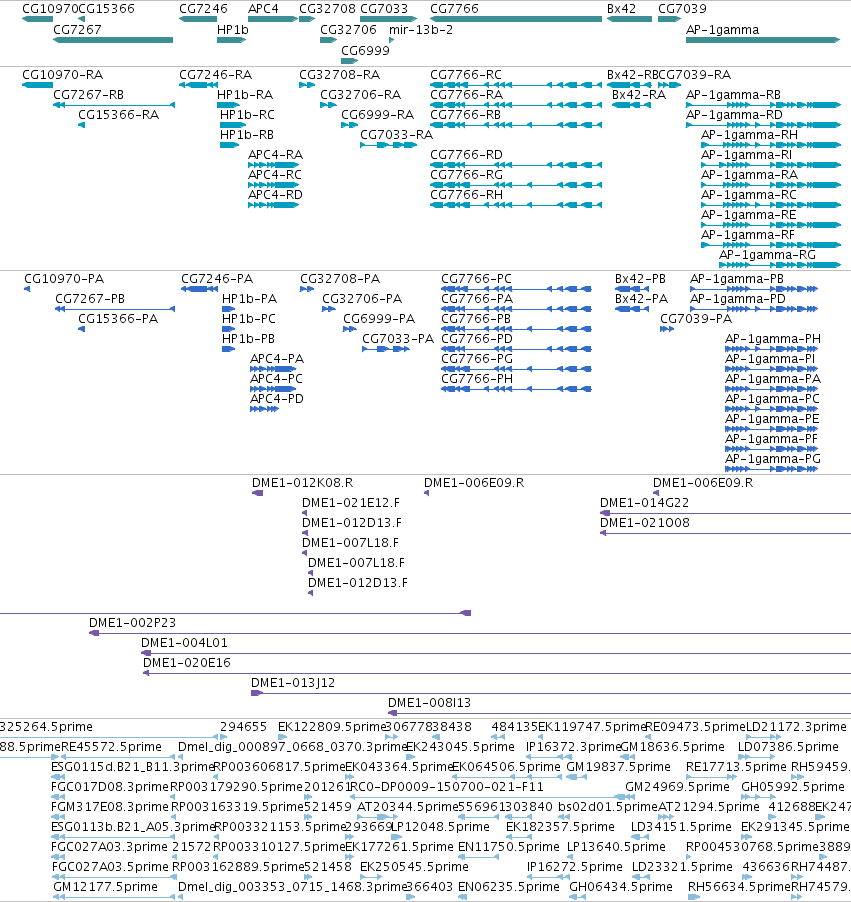Click EST LD07386.5prime

coord(788,747)
